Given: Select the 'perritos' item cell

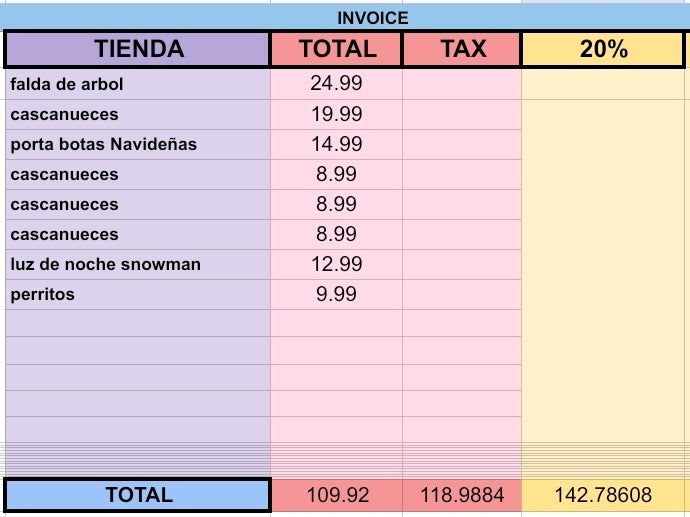Looking at the screenshot, I should tap(138, 294).
